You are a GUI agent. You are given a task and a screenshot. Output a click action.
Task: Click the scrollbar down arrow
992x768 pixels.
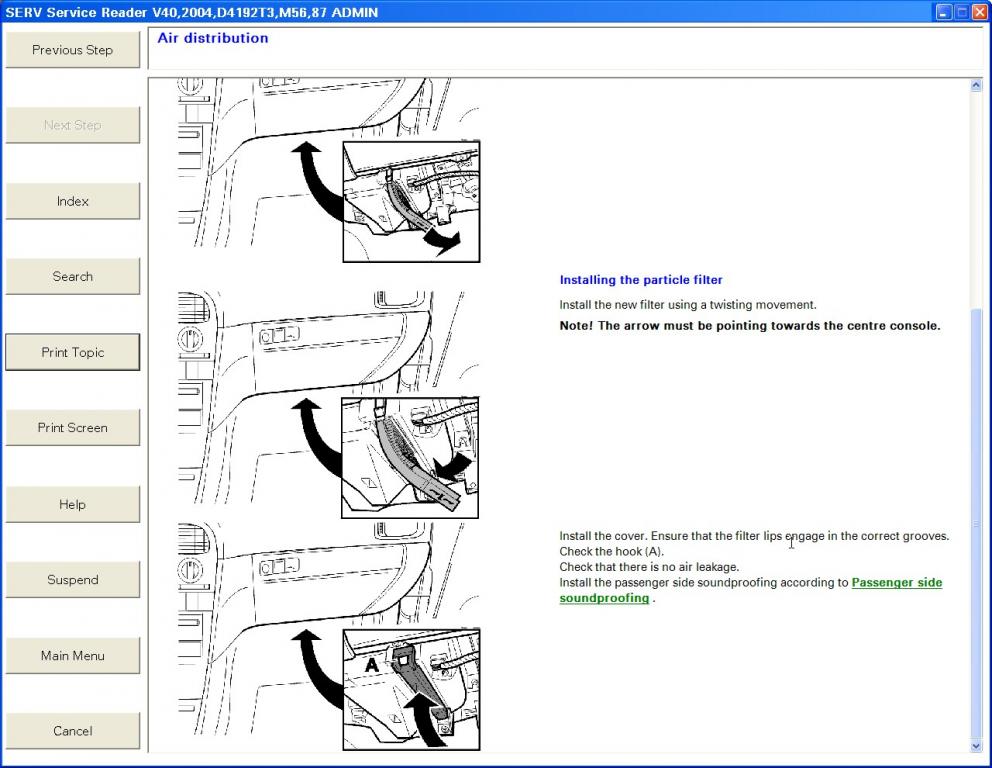976,746
